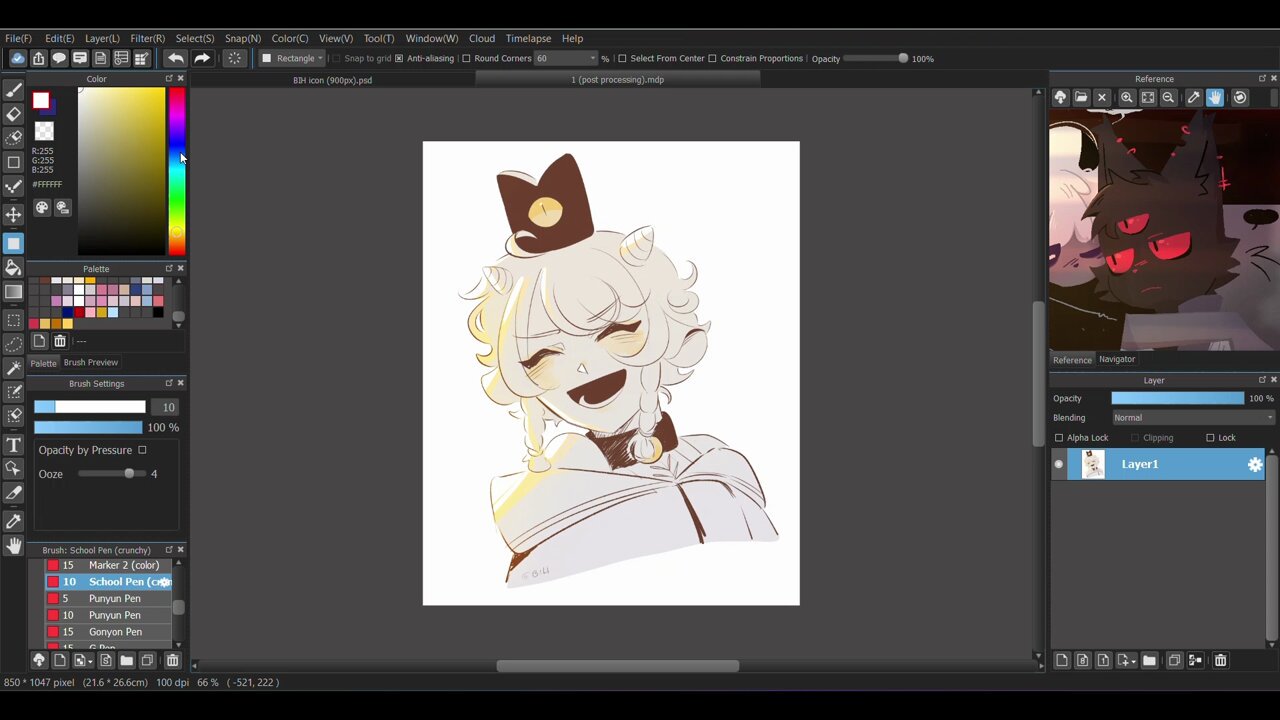Click the speech bubble icon in top toolbar

click(x=59, y=58)
